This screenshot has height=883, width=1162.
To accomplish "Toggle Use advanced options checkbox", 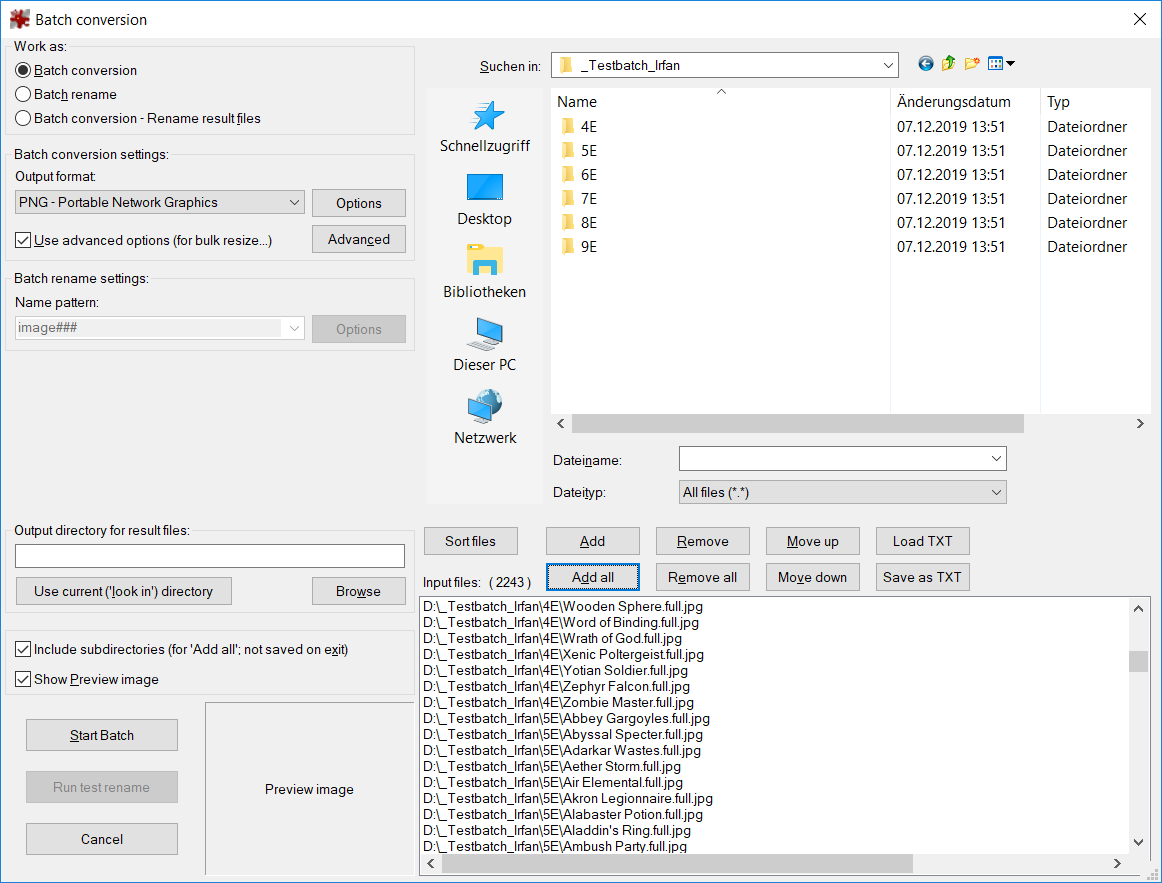I will [23, 240].
